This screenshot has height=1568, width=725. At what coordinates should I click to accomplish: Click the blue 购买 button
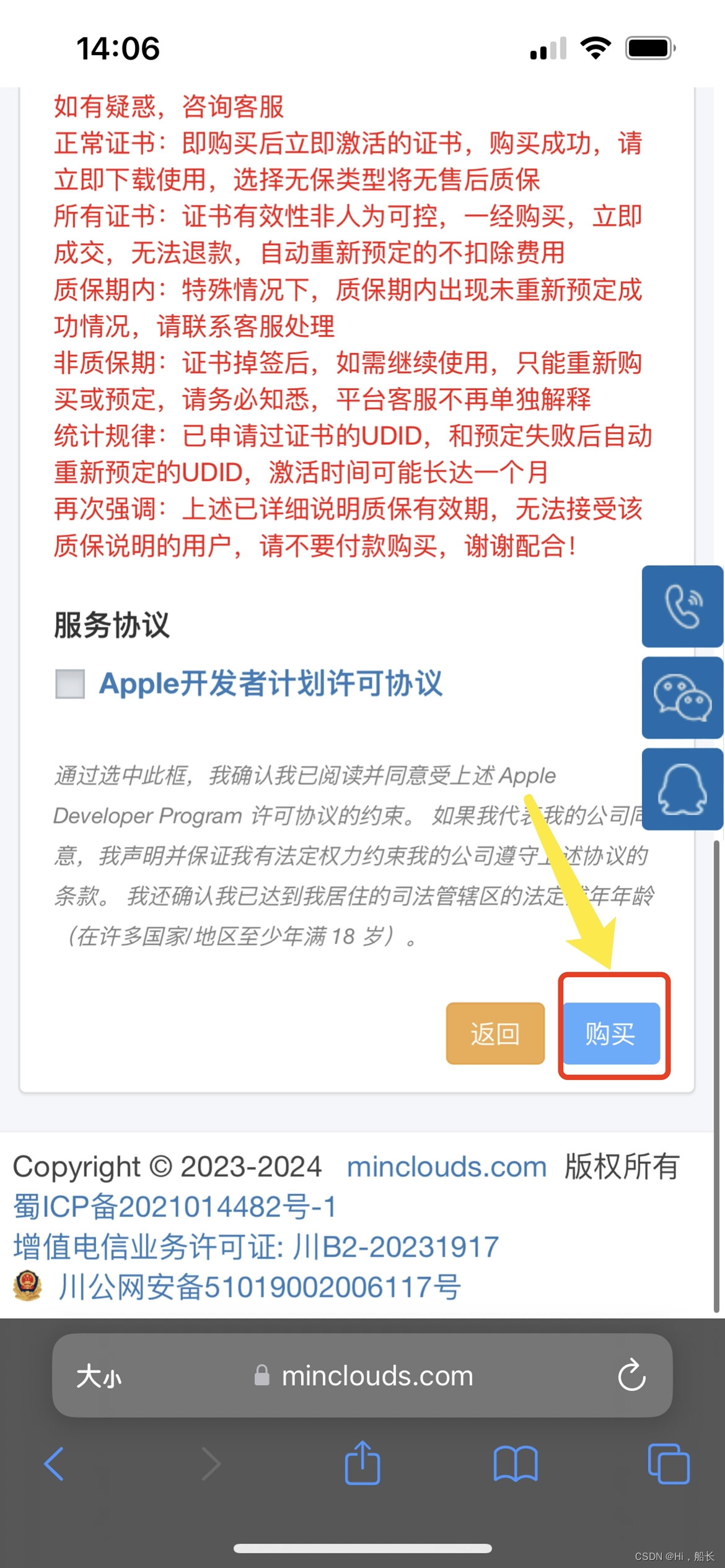tap(611, 1034)
